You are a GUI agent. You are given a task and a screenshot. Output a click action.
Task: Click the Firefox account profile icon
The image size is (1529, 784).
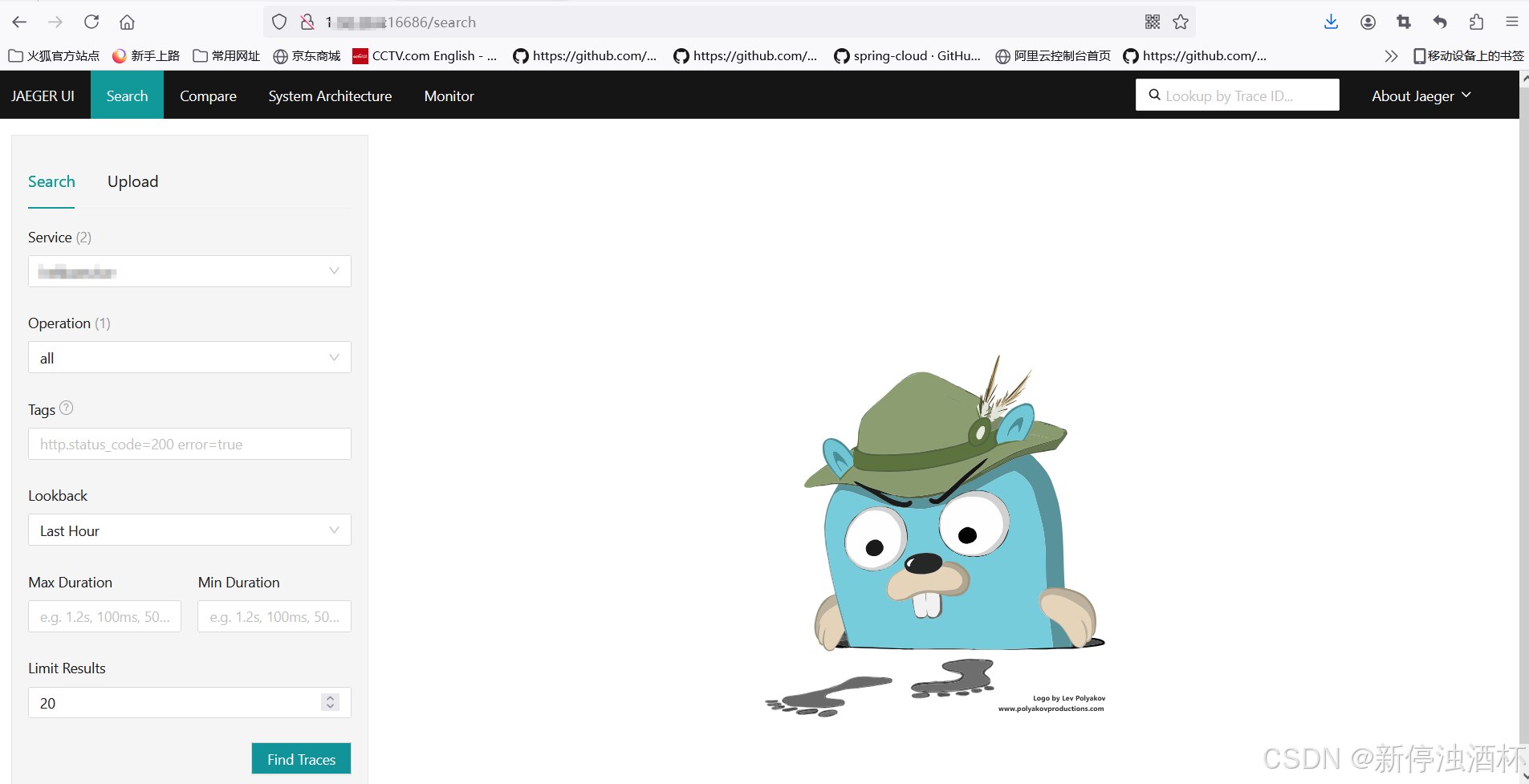(x=1367, y=22)
